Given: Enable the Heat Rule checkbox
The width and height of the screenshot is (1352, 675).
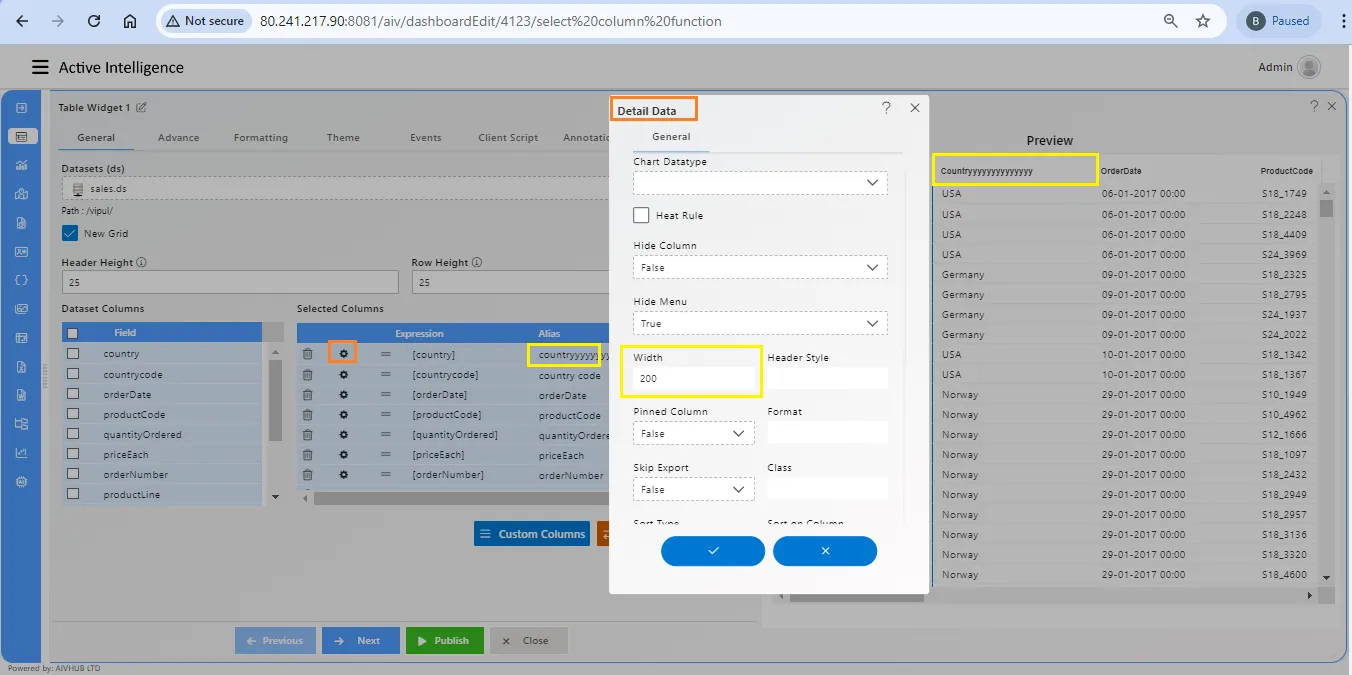Looking at the screenshot, I should 641,215.
